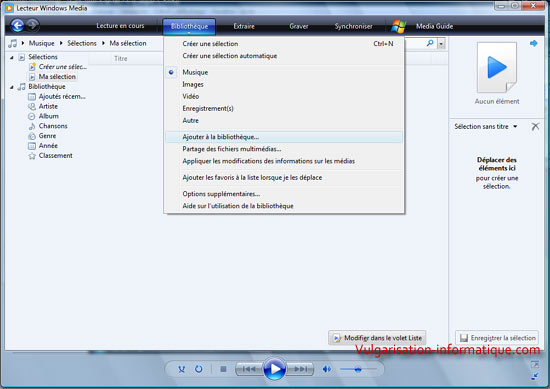Select Créer une sélec... in tree
The height and width of the screenshot is (389, 550).
coord(62,67)
